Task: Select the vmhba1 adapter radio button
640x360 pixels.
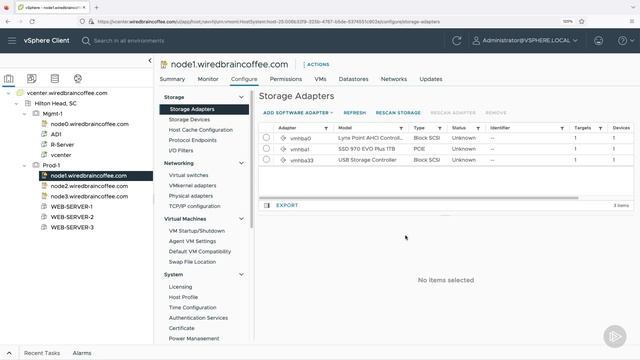Action: [266, 149]
